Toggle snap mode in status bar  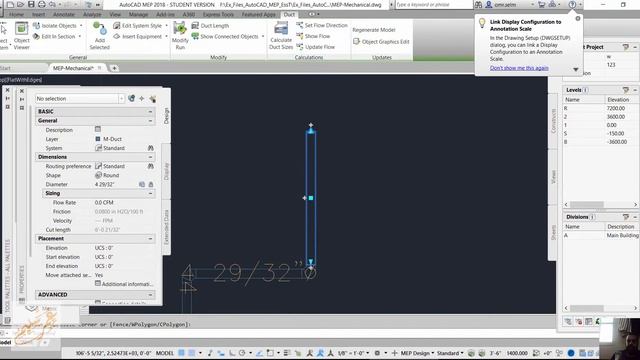tap(191, 353)
